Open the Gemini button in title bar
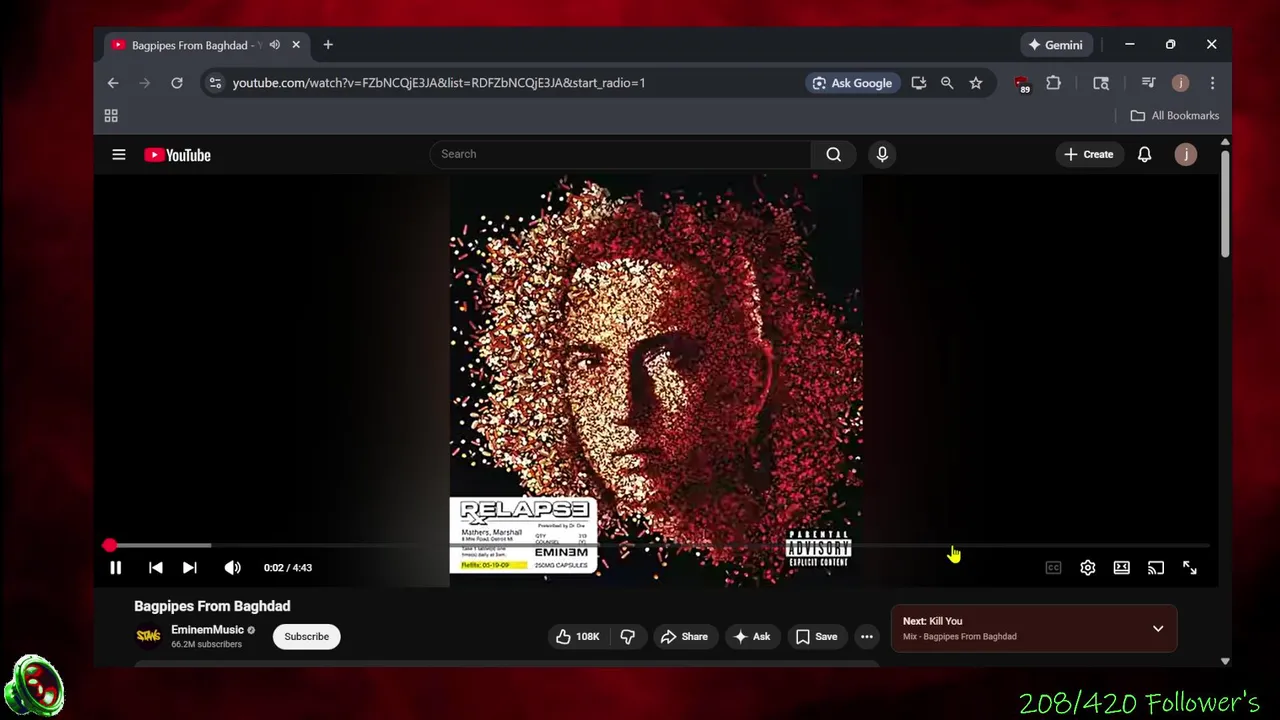Screen dimensions: 1280x720 click(x=1055, y=45)
